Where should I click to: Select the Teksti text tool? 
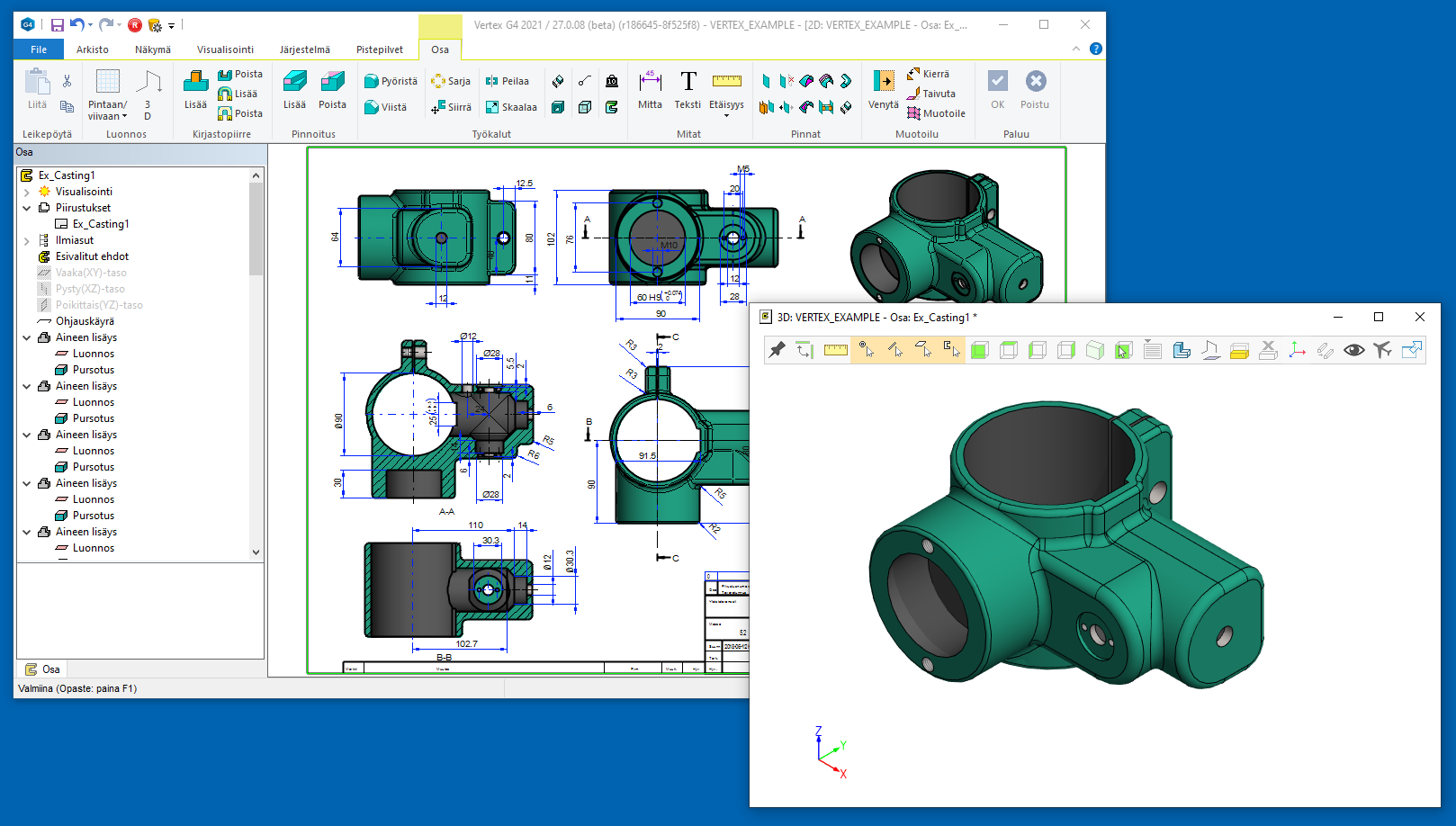click(688, 90)
